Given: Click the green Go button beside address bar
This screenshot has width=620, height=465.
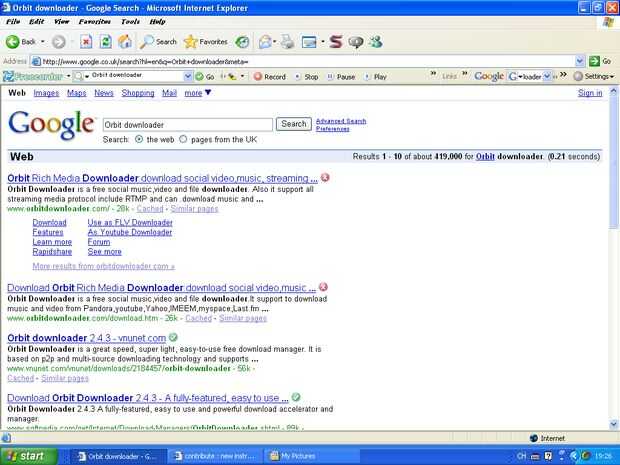Looking at the screenshot, I should [x=600, y=61].
